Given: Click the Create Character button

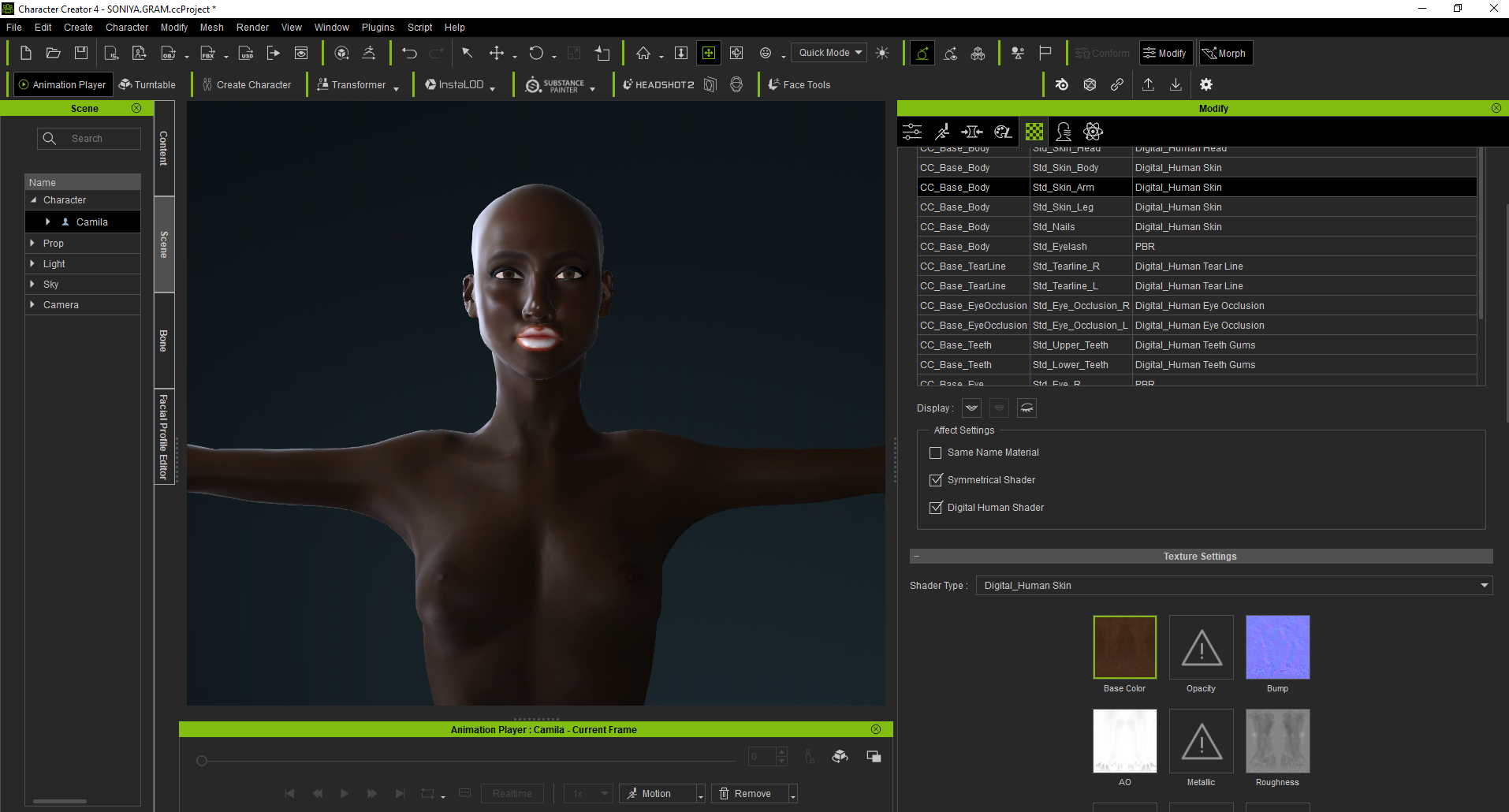Looking at the screenshot, I should click(246, 84).
